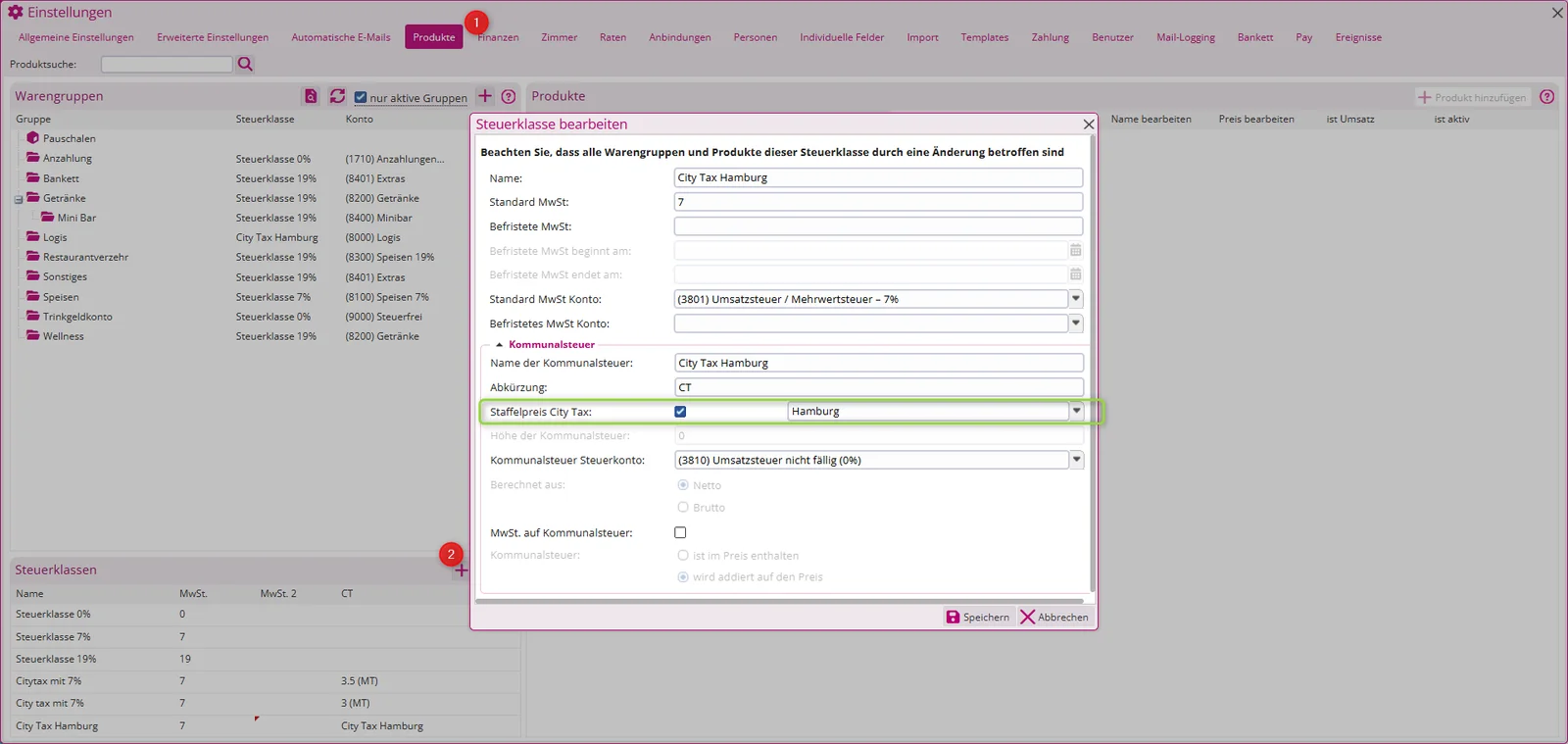Click the Trinkgeldkonto folder icon
1568x744 pixels.
pos(33,316)
